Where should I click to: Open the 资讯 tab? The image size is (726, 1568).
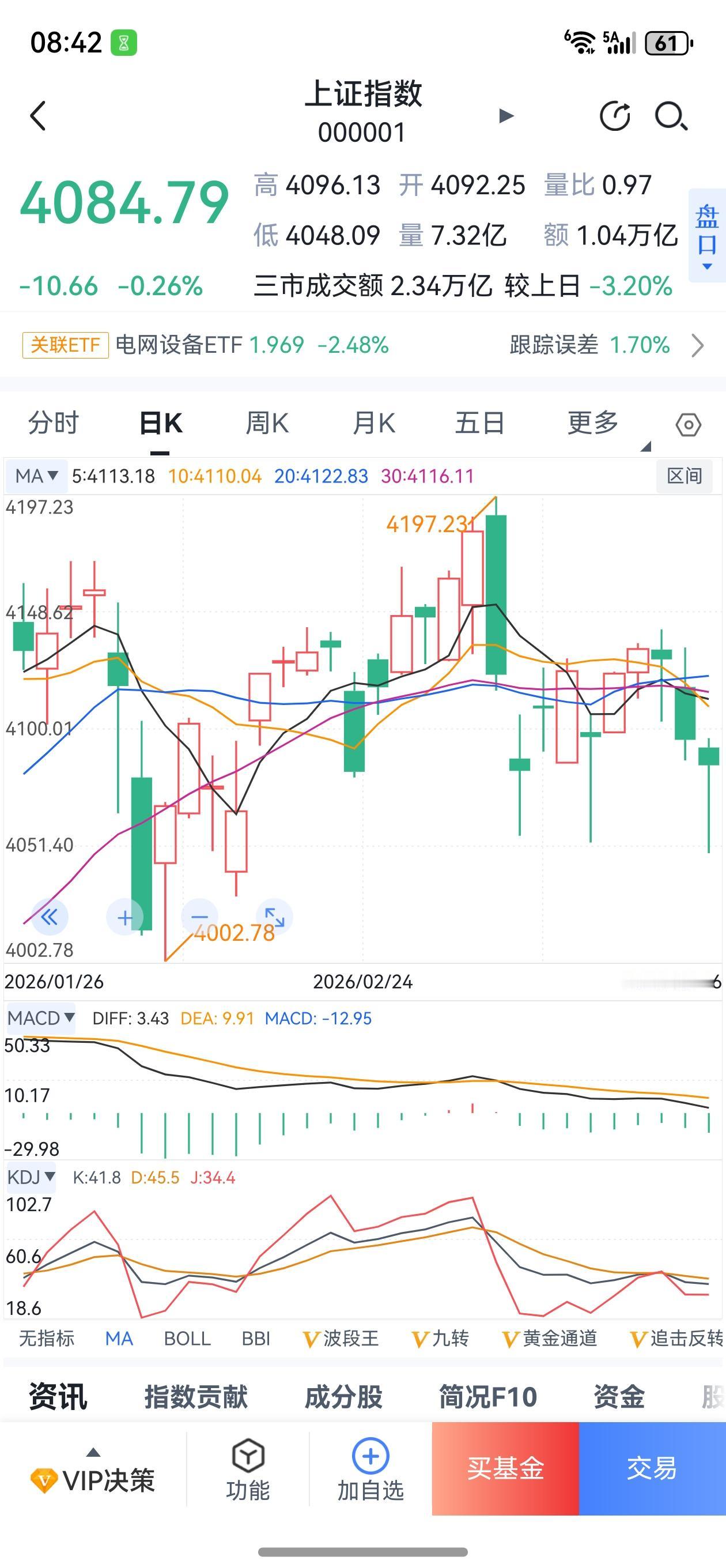[58, 1396]
